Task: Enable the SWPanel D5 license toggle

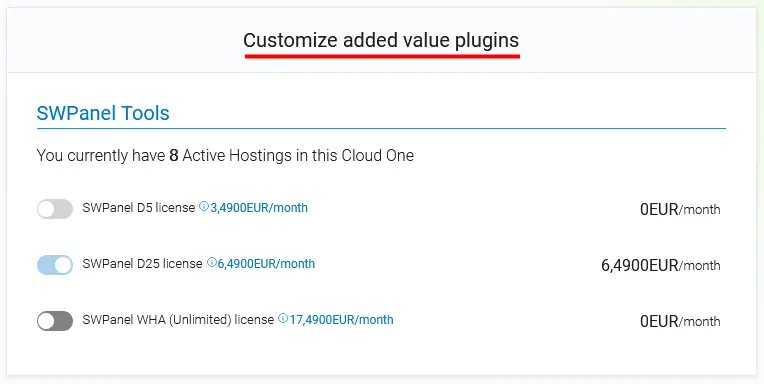Action: click(55, 209)
